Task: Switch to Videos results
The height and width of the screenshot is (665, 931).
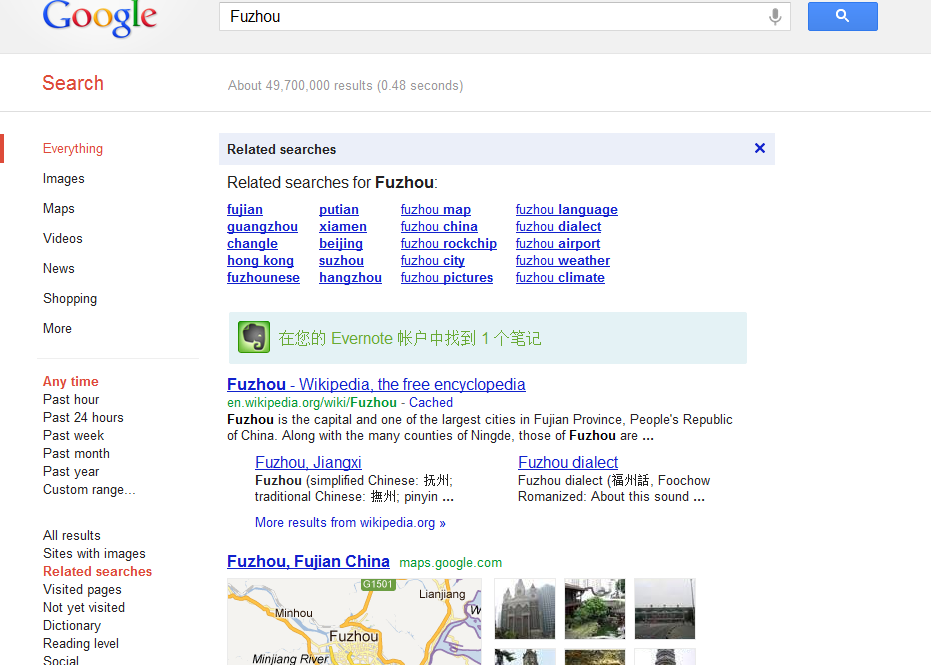Action: point(62,239)
